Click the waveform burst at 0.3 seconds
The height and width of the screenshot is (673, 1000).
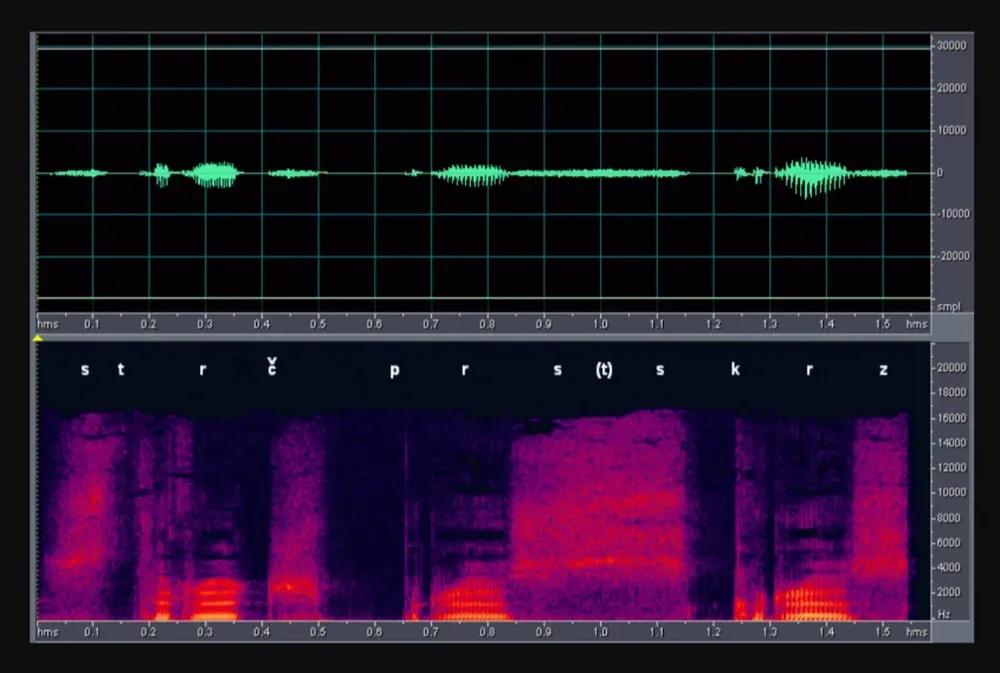[x=215, y=174]
